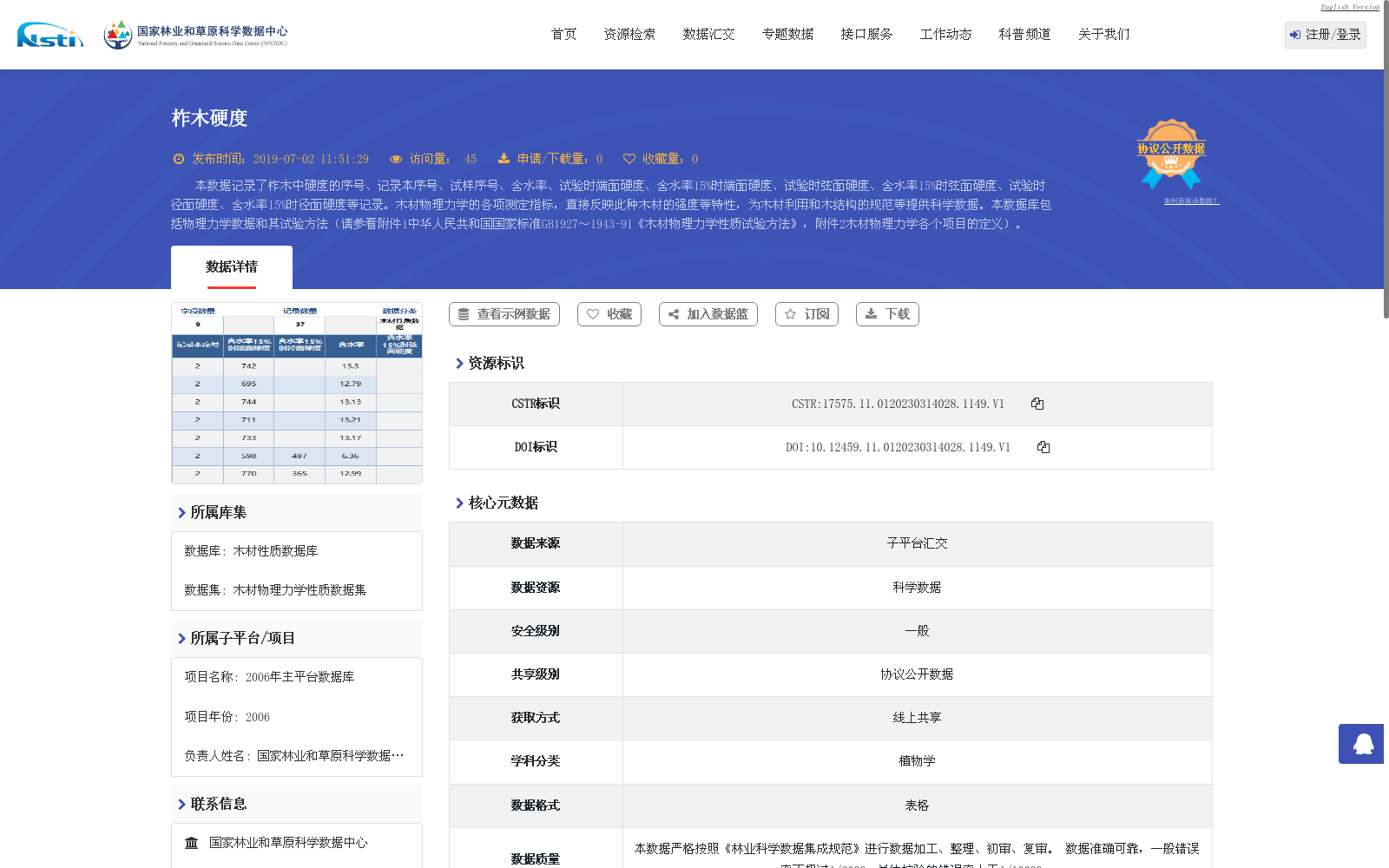Image resolution: width=1389 pixels, height=868 pixels.
Task: Click the NSTI logo
Action: pos(50,35)
